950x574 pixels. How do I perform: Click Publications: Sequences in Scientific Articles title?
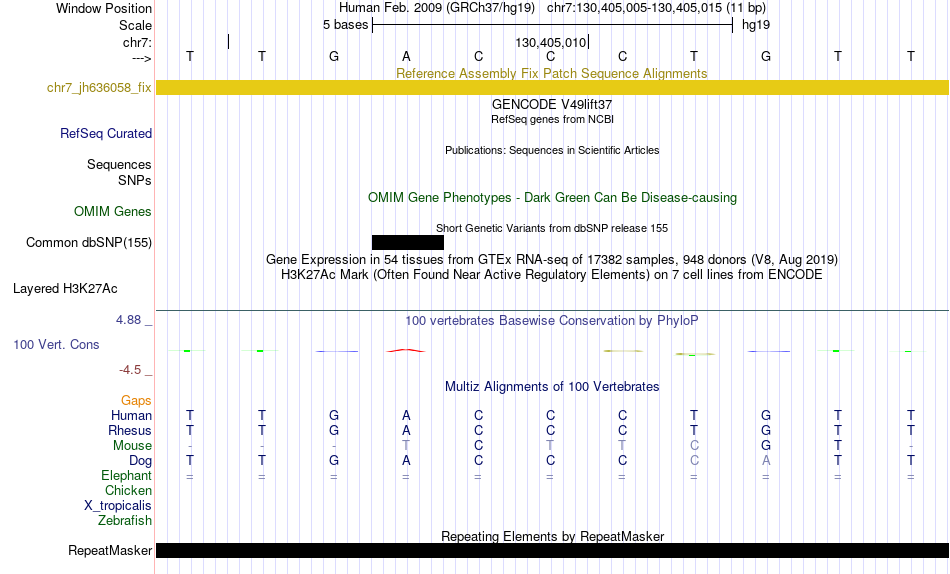[552, 150]
